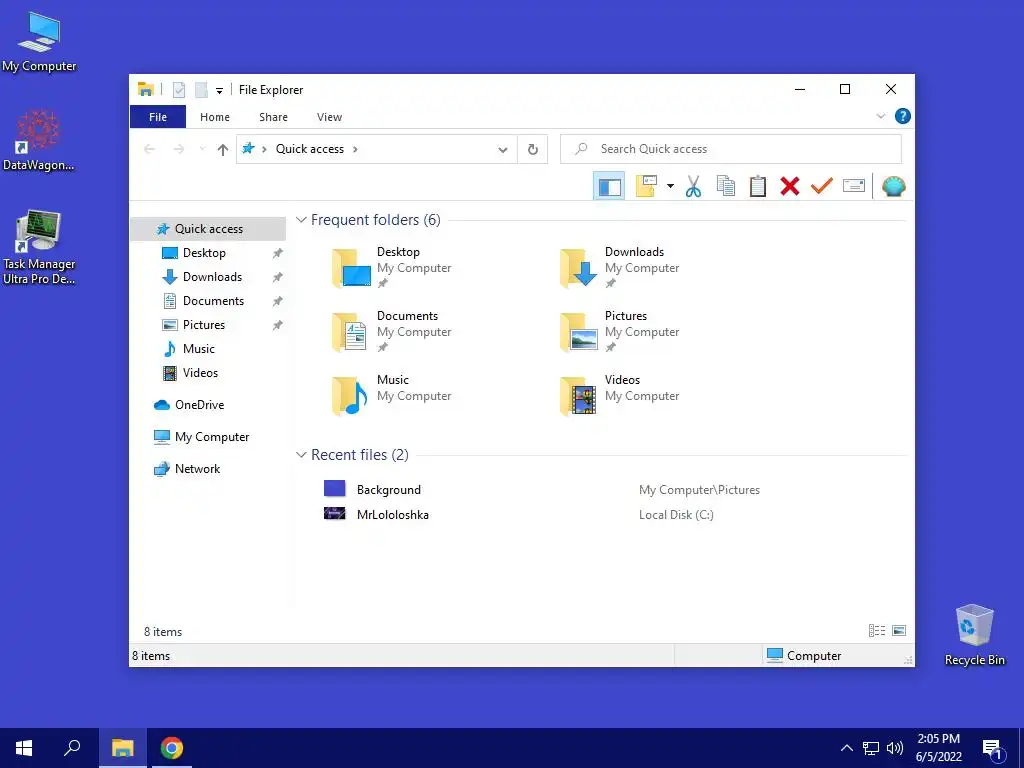Switch to large icons view in status bar
Viewport: 1024px width, 768px height.
pos(899,631)
